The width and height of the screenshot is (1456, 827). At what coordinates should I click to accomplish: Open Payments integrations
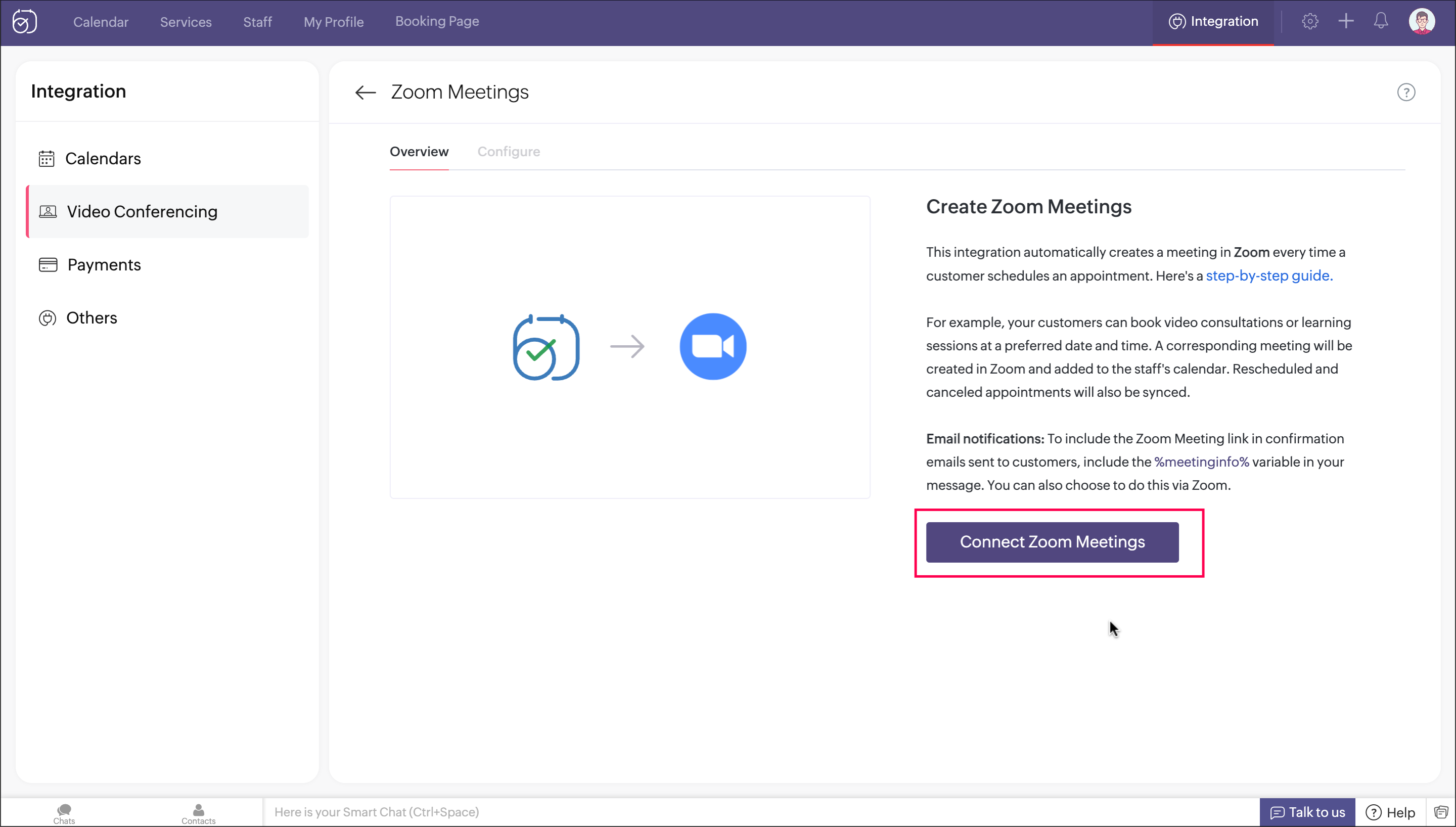point(167,265)
